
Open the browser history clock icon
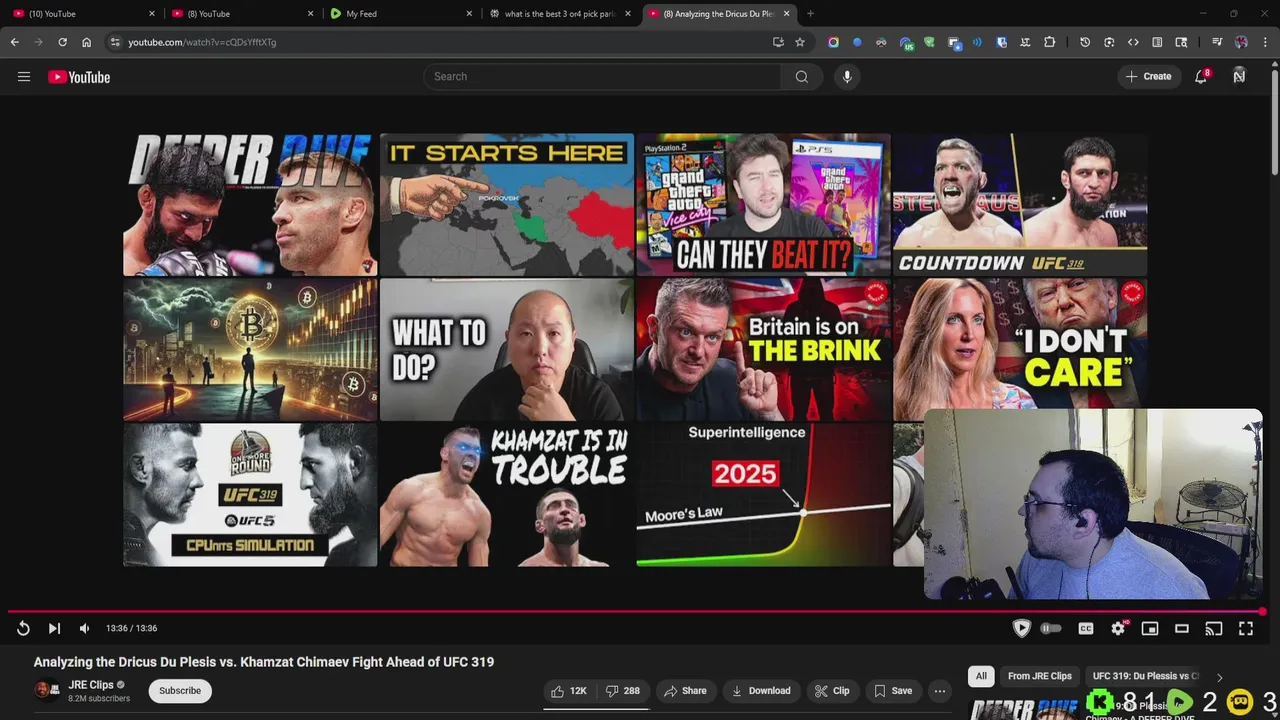click(1085, 42)
